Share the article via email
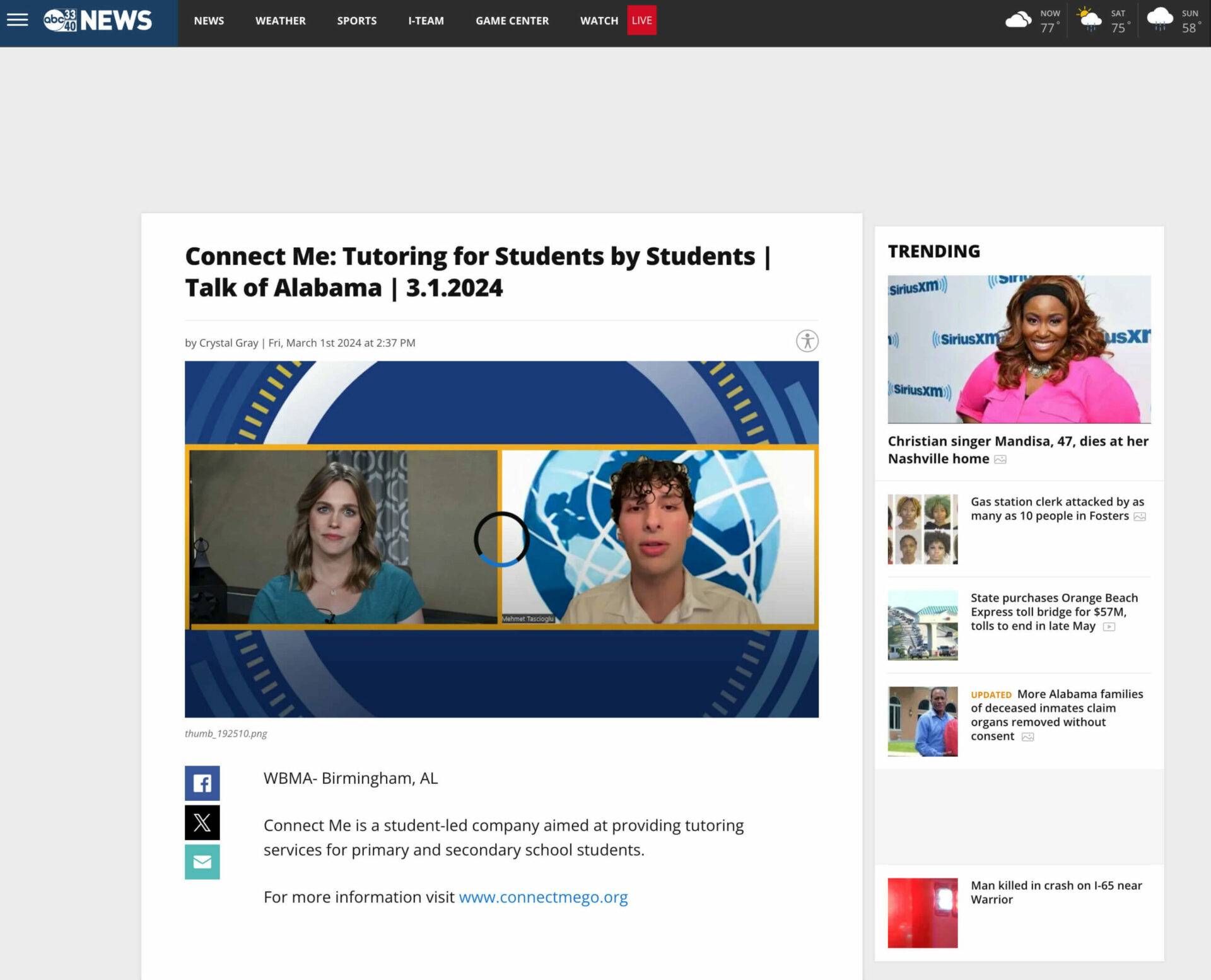 [202, 861]
